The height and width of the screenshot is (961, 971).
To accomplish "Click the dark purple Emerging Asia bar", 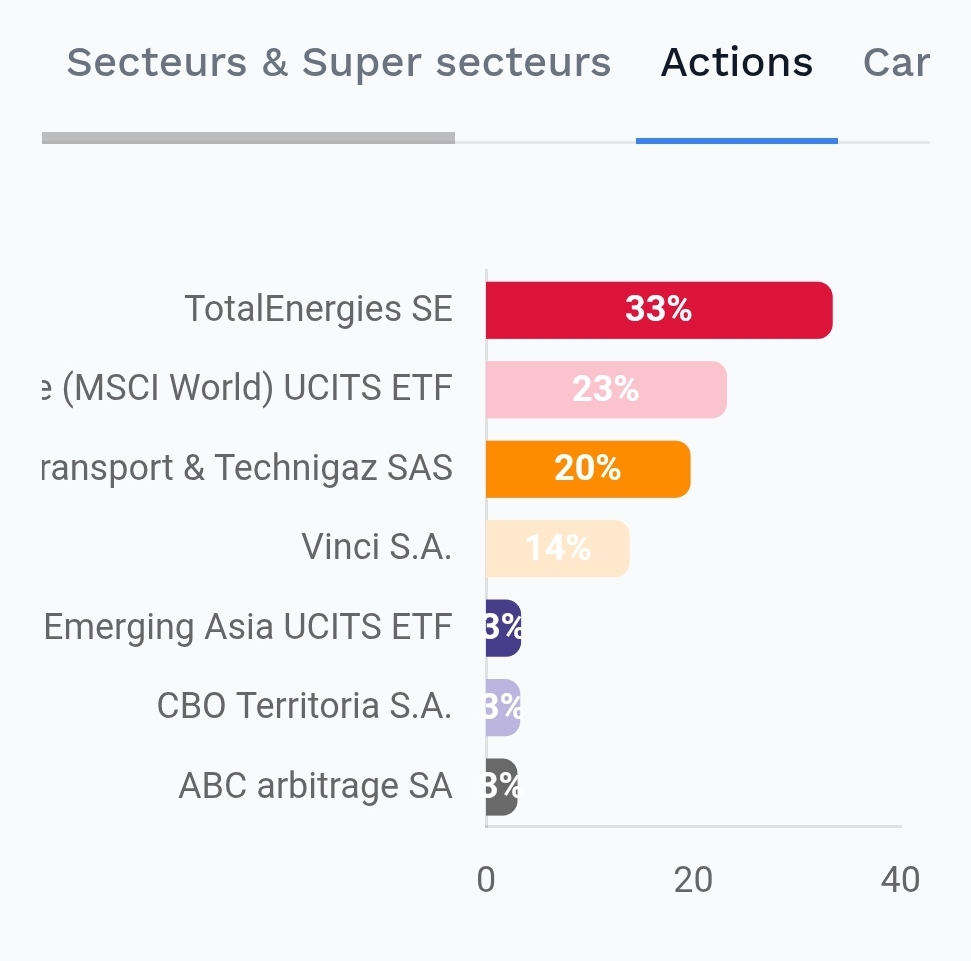I will pyautogui.click(x=503, y=627).
